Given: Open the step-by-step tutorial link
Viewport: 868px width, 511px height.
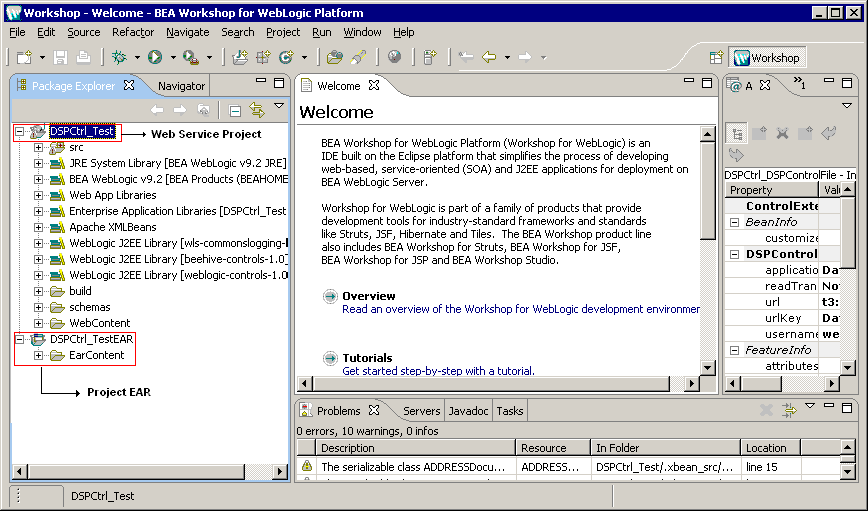Looking at the screenshot, I should tap(438, 371).
